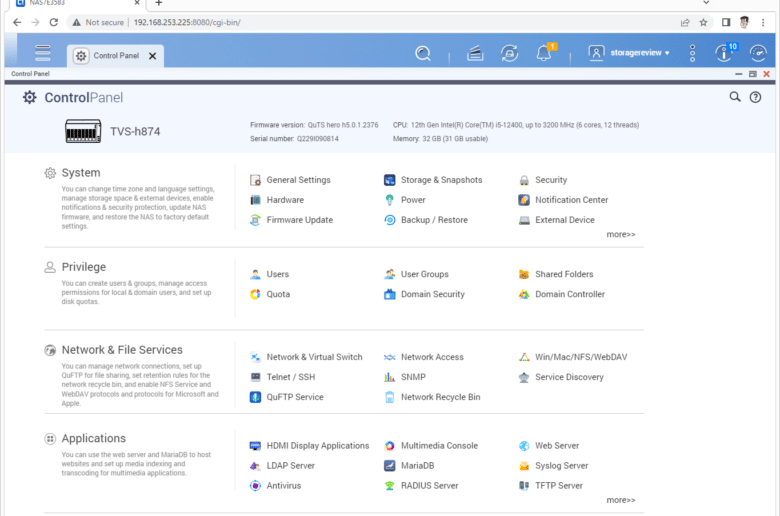
Task: Click the Security lock icon
Action: [x=524, y=180]
